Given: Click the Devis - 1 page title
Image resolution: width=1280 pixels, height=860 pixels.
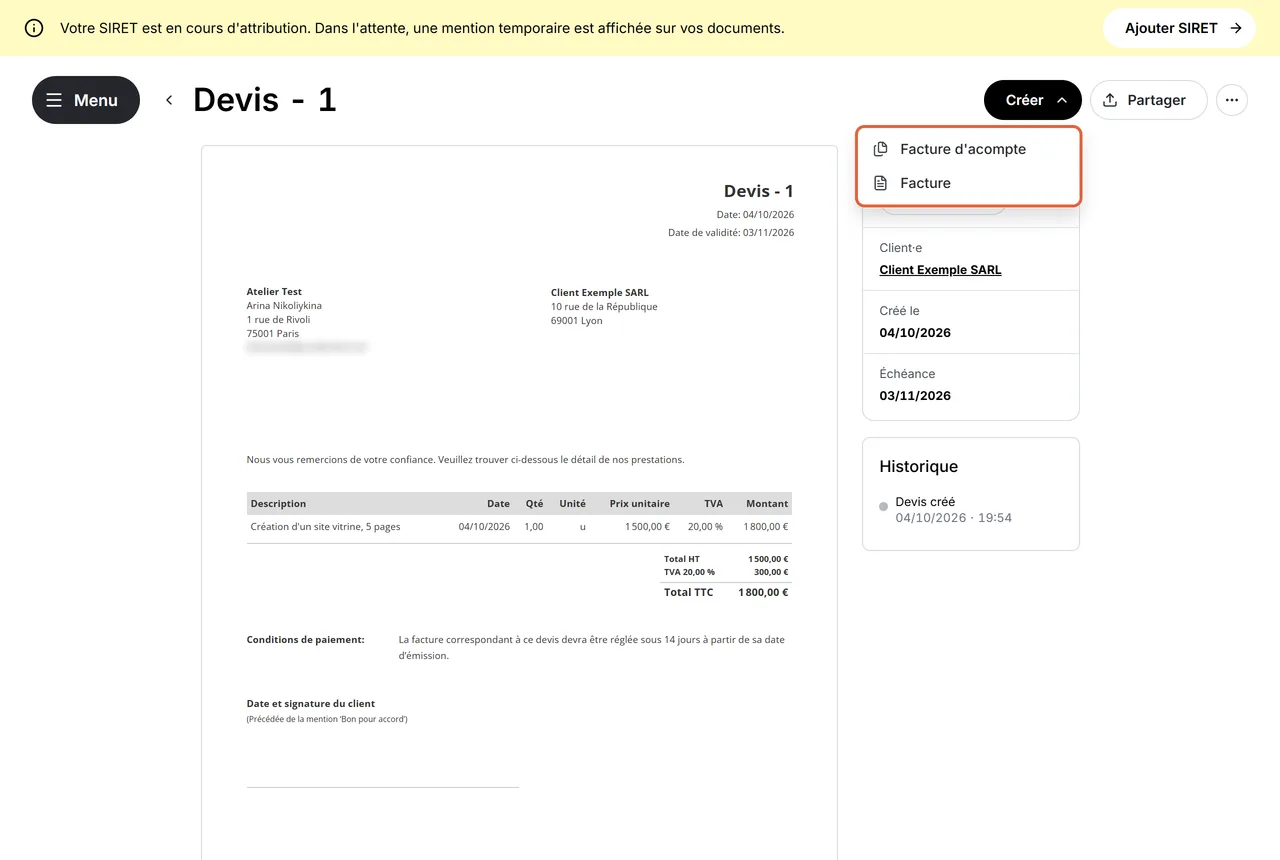Looking at the screenshot, I should (265, 100).
